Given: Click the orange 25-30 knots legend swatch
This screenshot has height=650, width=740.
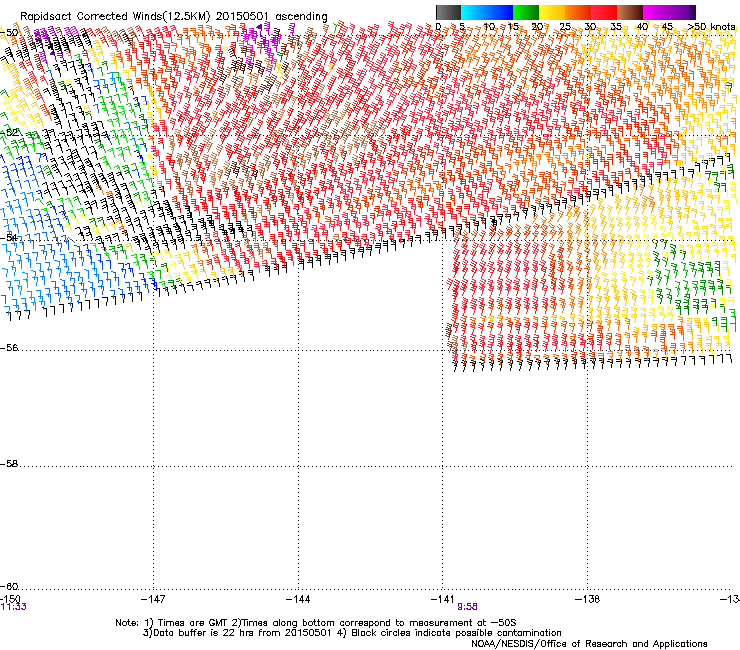Looking at the screenshot, I should point(578,12).
